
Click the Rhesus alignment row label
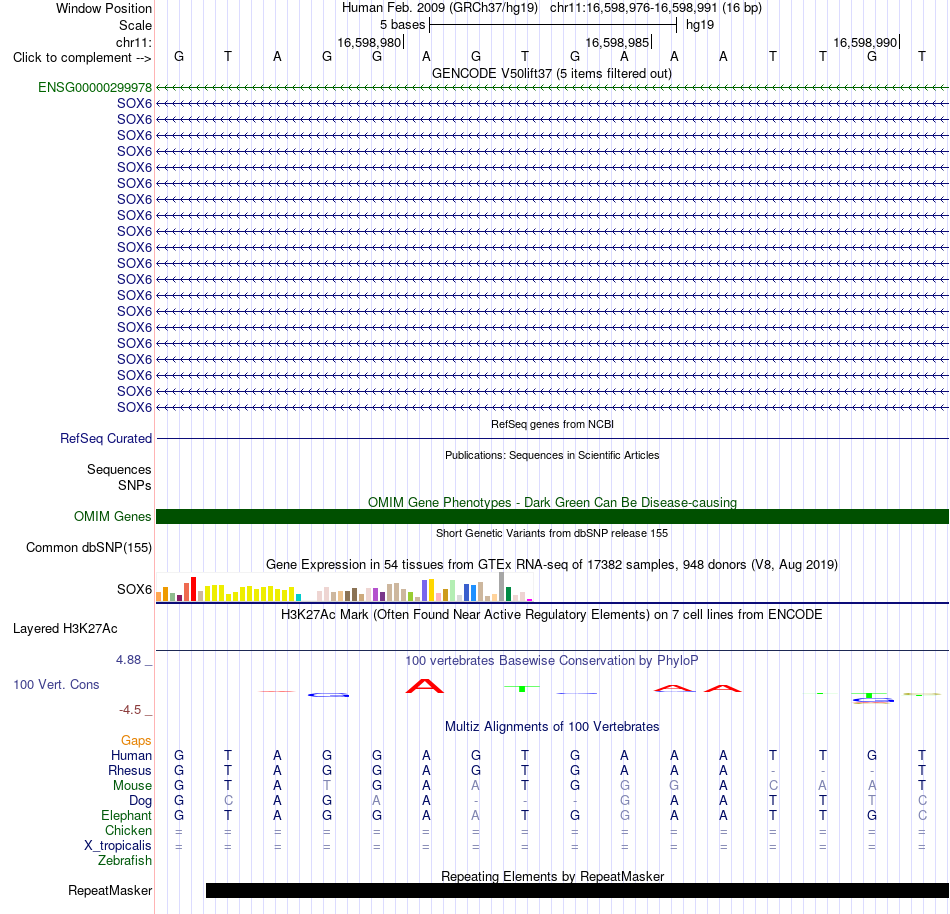tap(130, 770)
